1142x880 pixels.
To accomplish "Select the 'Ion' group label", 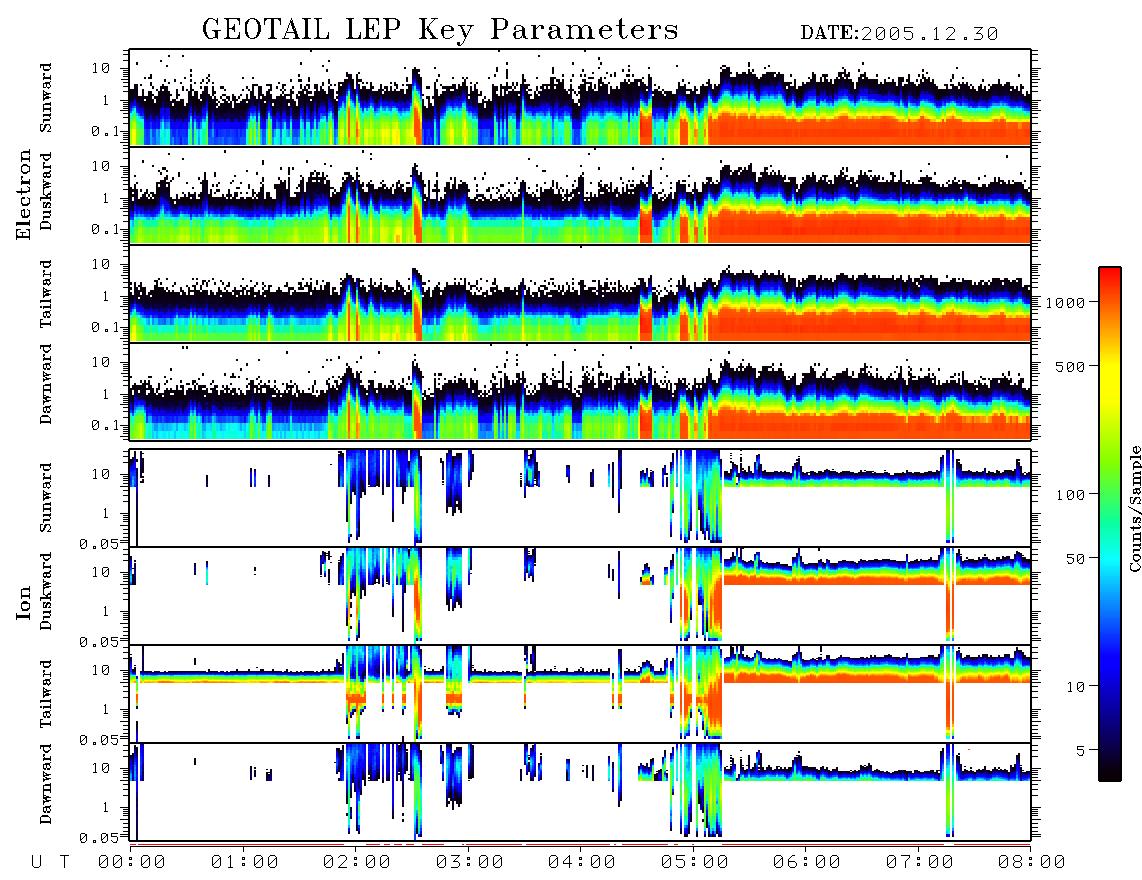I will pyautogui.click(x=24, y=602).
